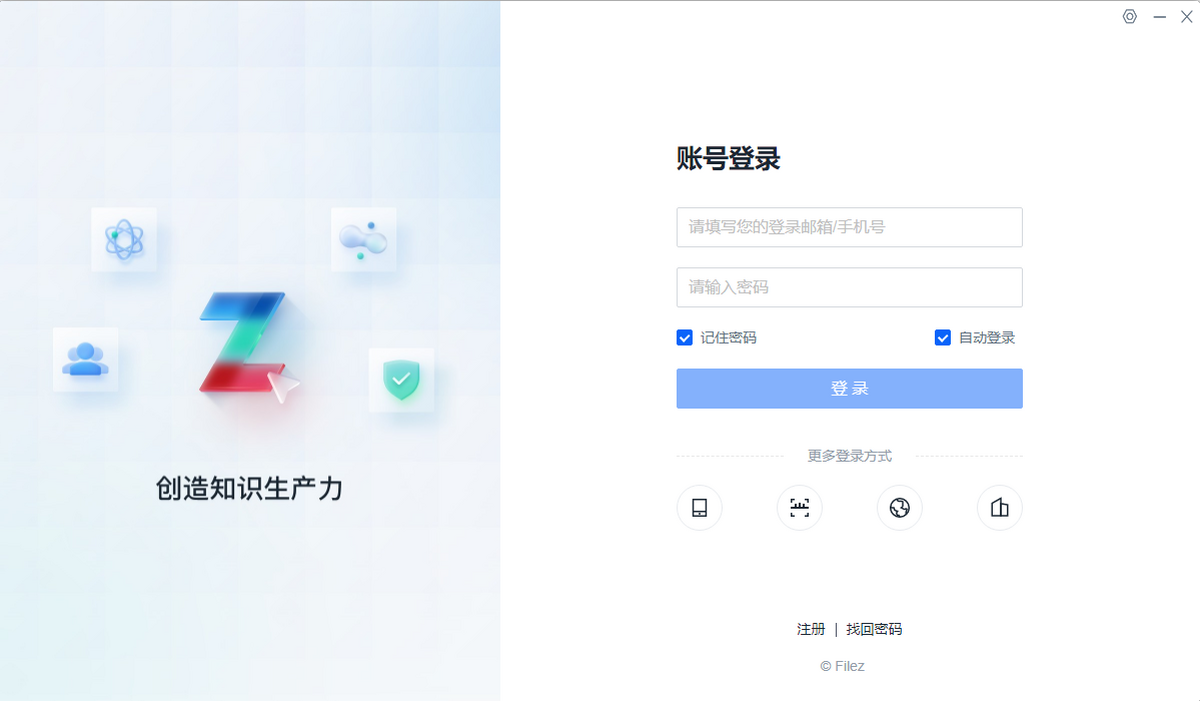Open settings via the gear icon
The image size is (1200, 701).
pyautogui.click(x=1130, y=16)
